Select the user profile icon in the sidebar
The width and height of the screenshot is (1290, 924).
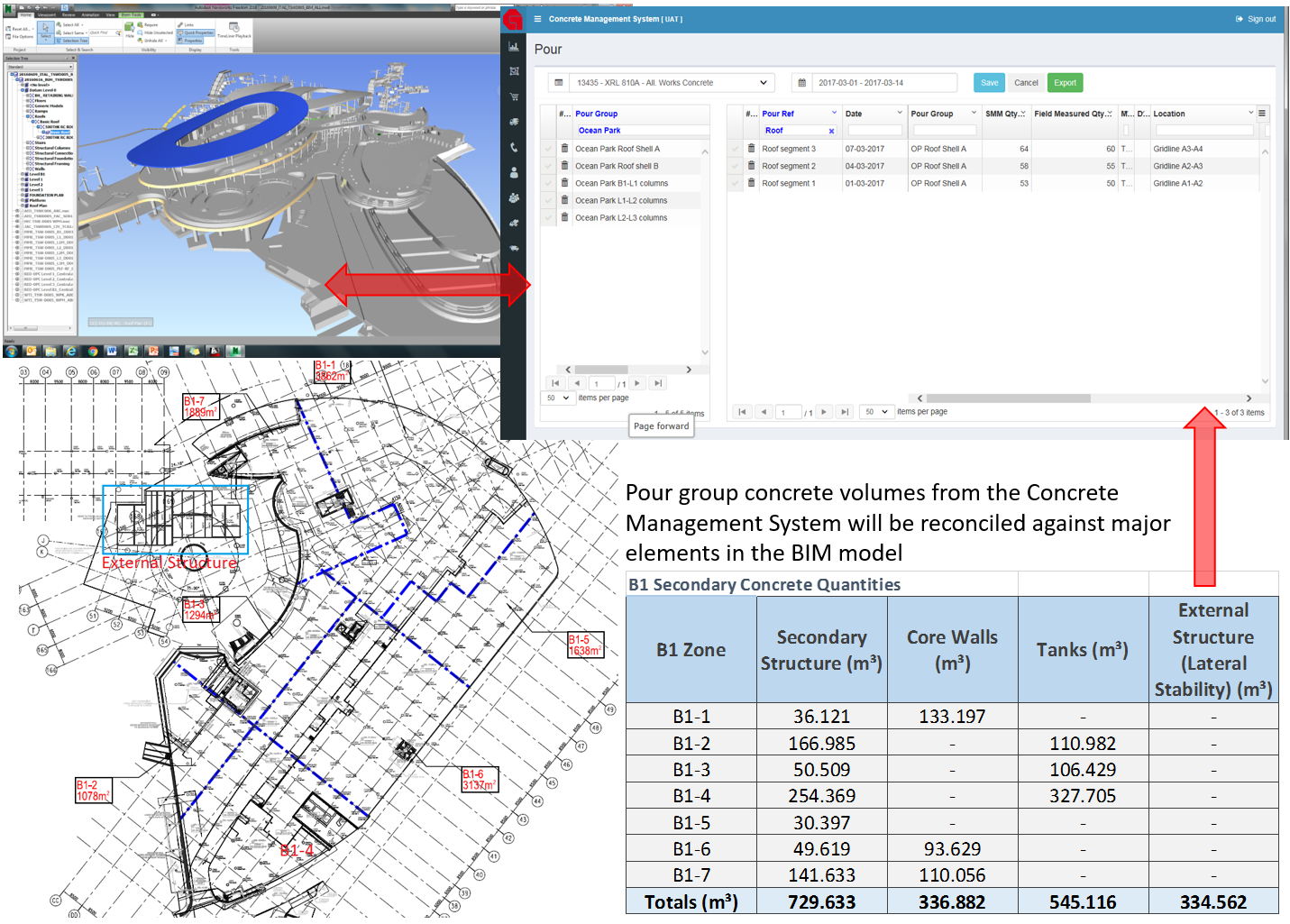[x=514, y=173]
